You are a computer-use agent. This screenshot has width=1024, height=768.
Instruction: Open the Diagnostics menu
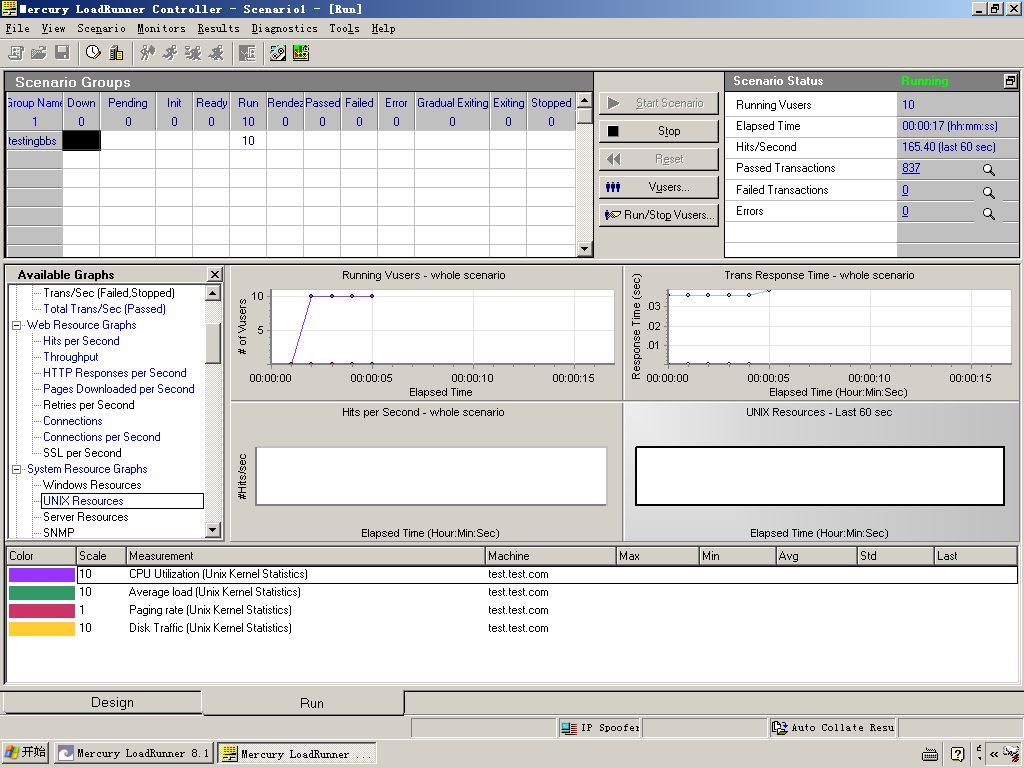click(284, 28)
